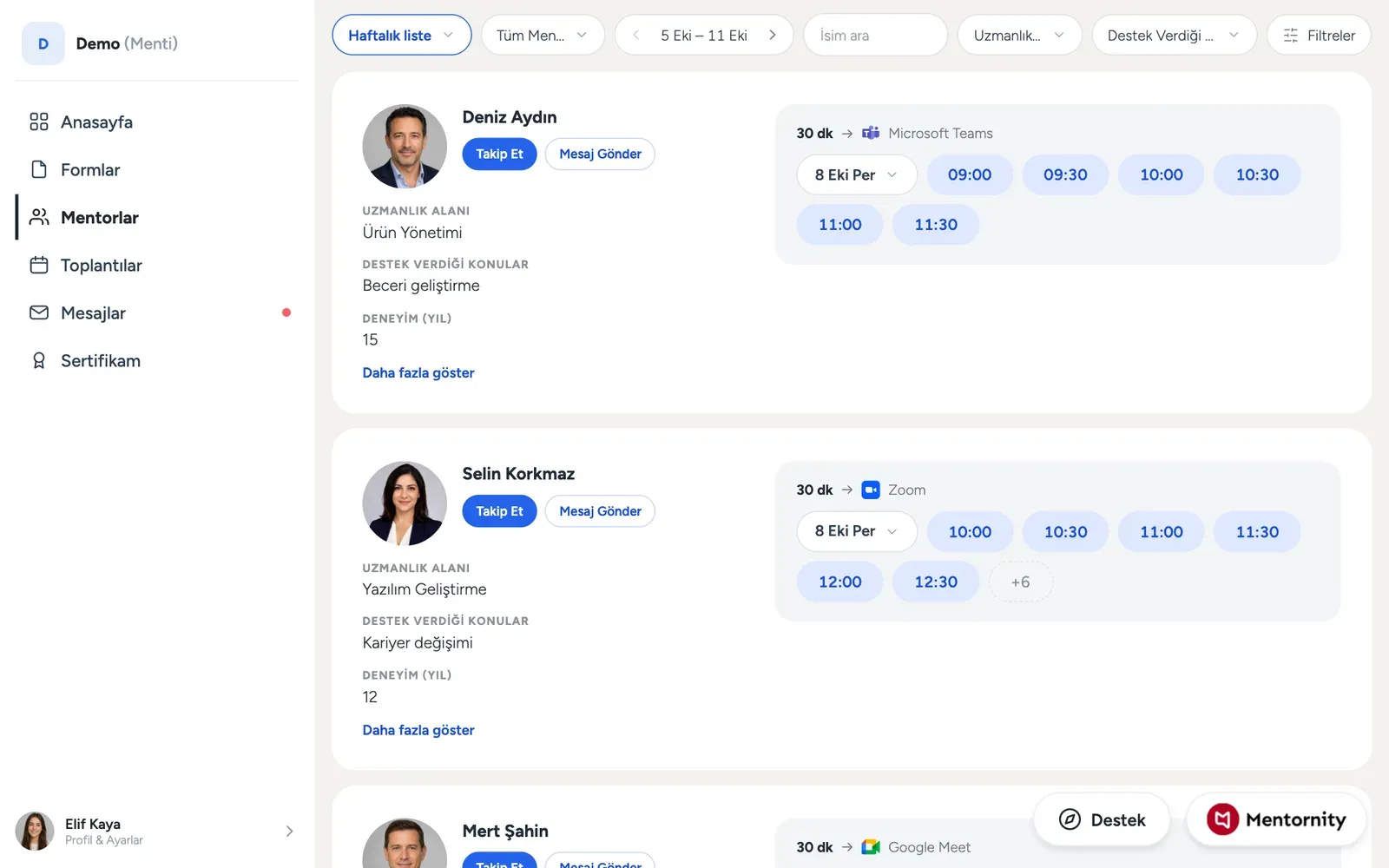This screenshot has width=1389, height=868.
Task: Go to previous week arrow
Action: [x=636, y=36]
